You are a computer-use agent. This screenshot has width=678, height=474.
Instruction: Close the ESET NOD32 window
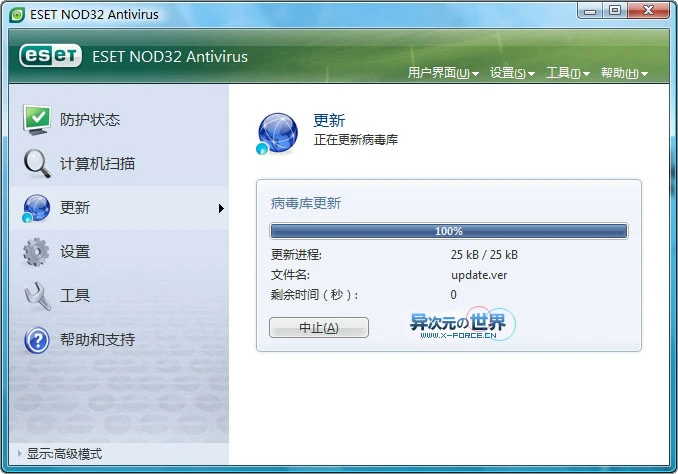click(648, 11)
